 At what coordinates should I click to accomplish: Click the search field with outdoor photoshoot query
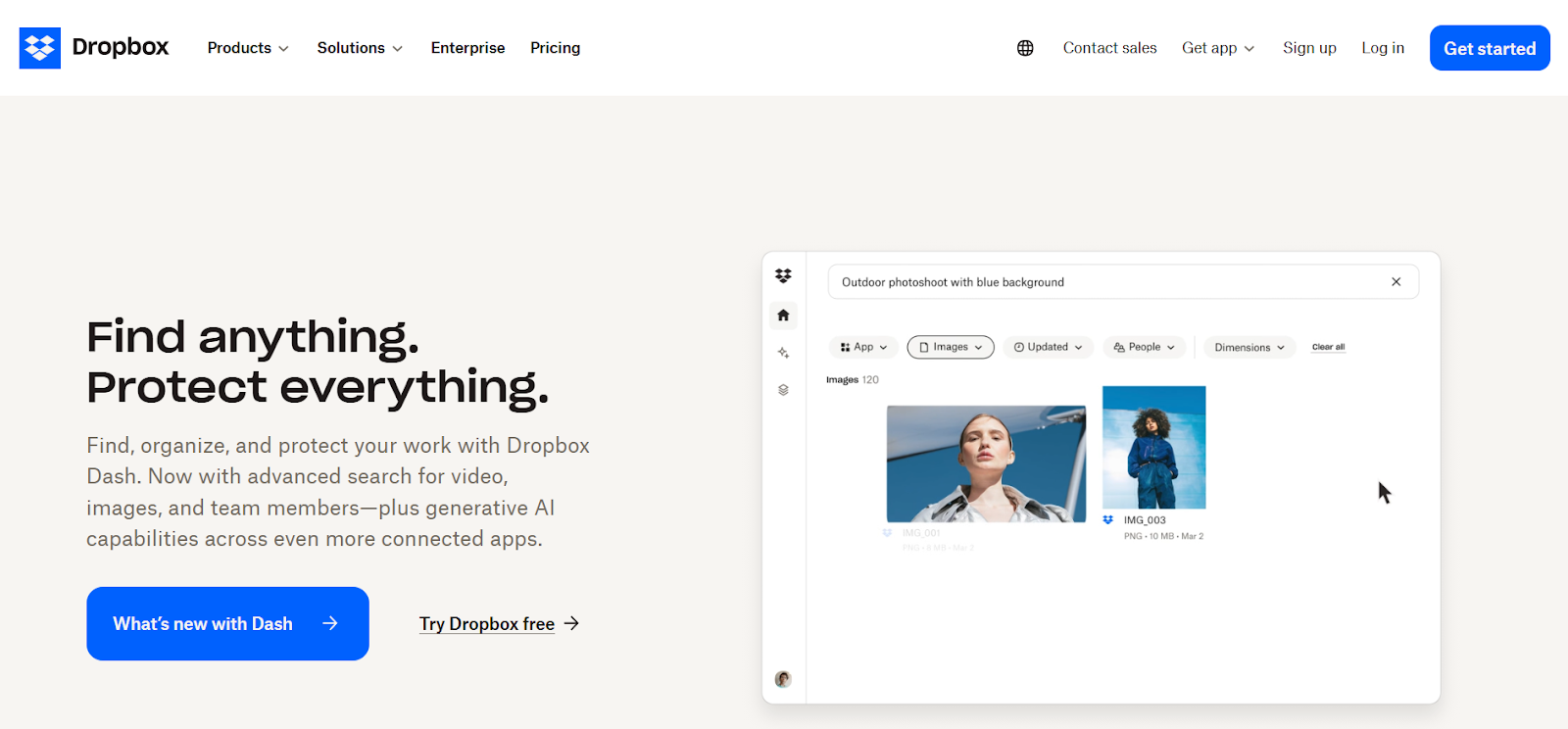pyautogui.click(x=1123, y=282)
